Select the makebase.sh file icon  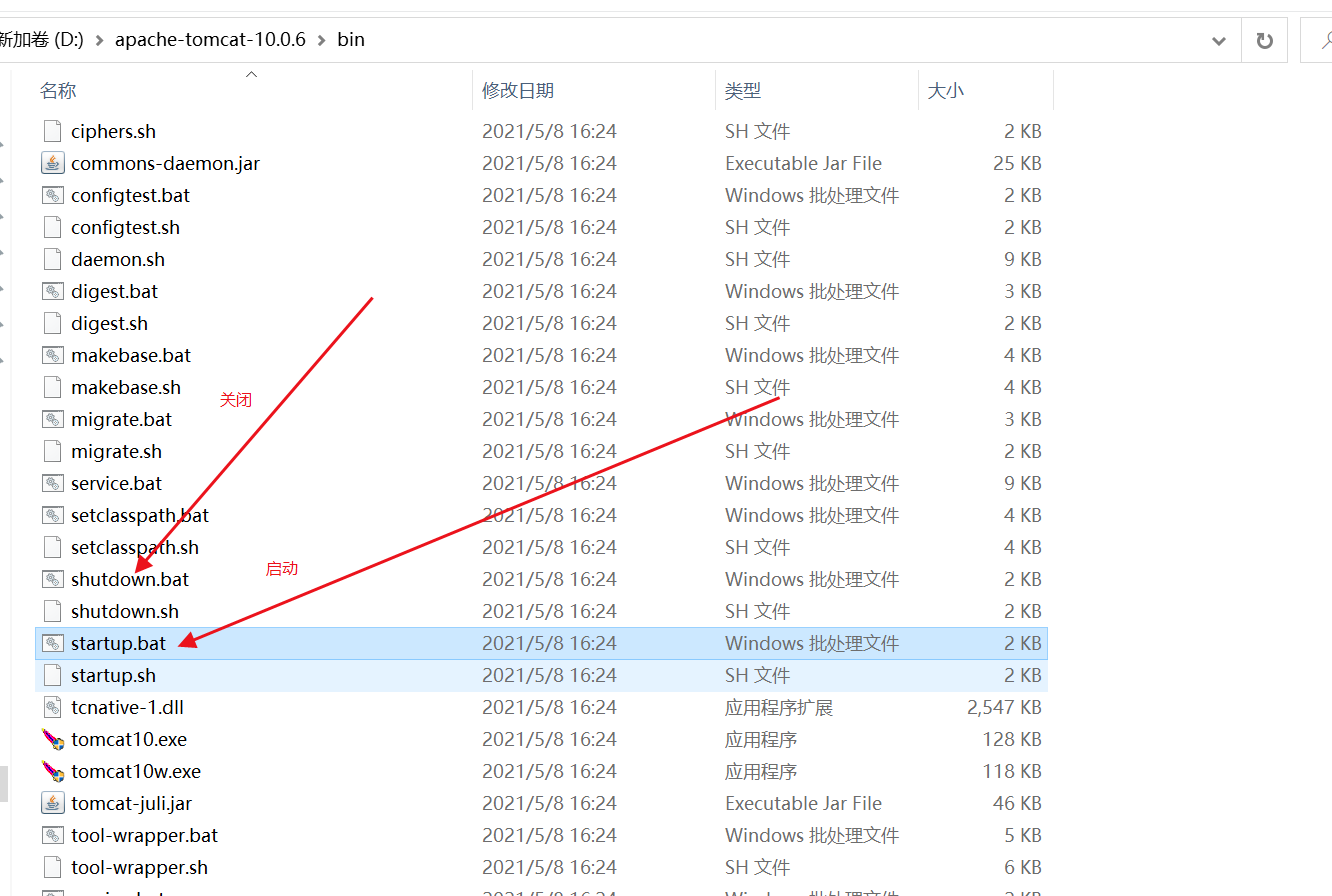tap(53, 387)
